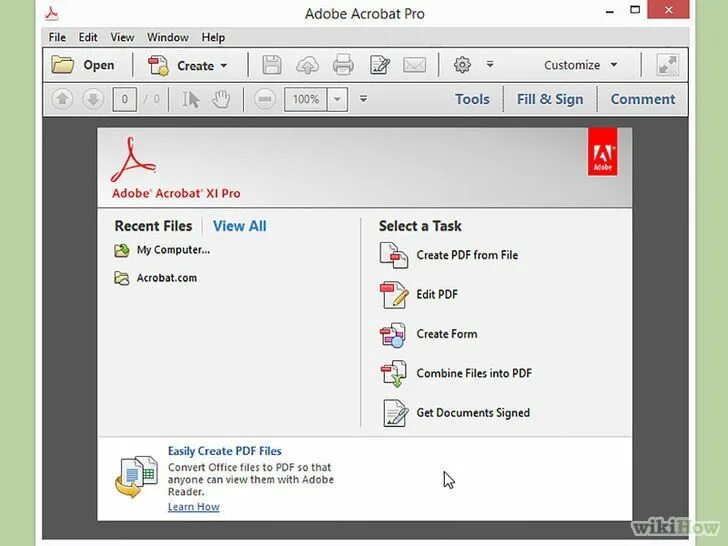728x546 pixels.
Task: Open the Edit menu
Action: [x=88, y=37]
